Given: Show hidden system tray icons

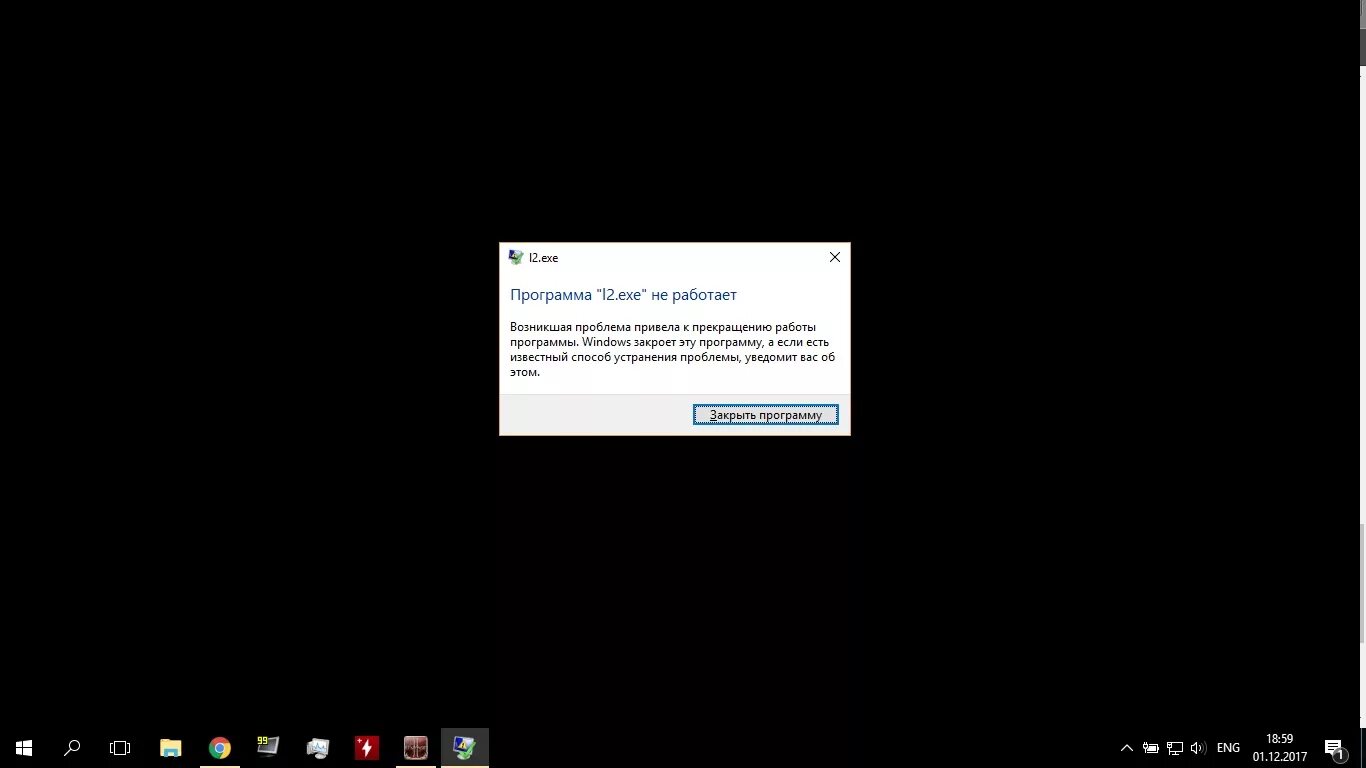Looking at the screenshot, I should point(1127,748).
